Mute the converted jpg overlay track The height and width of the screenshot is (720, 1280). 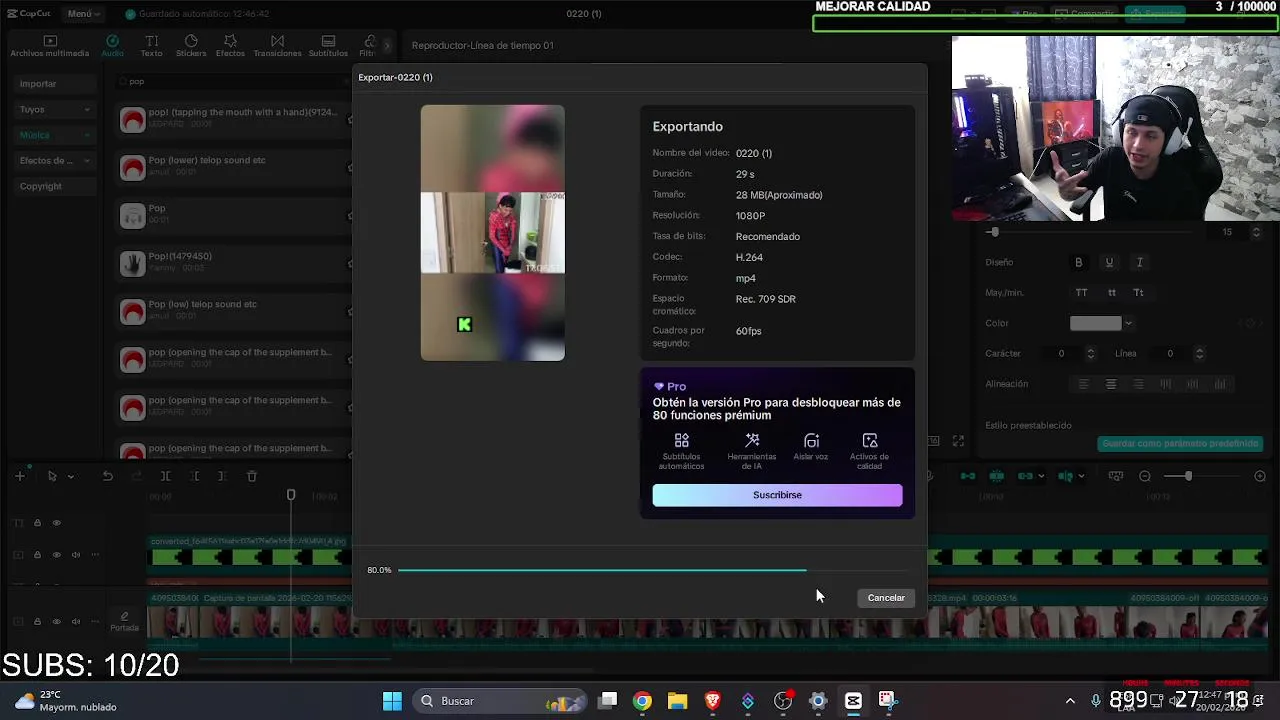tap(75, 555)
